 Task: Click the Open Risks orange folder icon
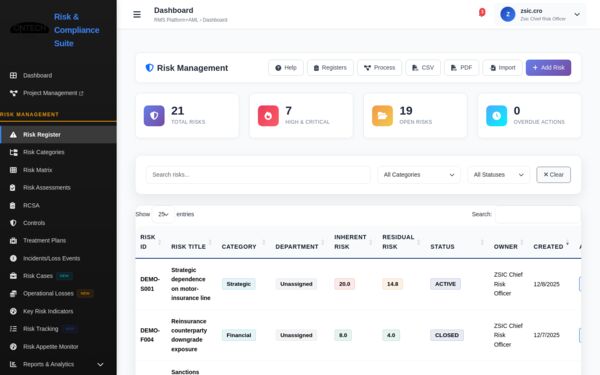382,116
